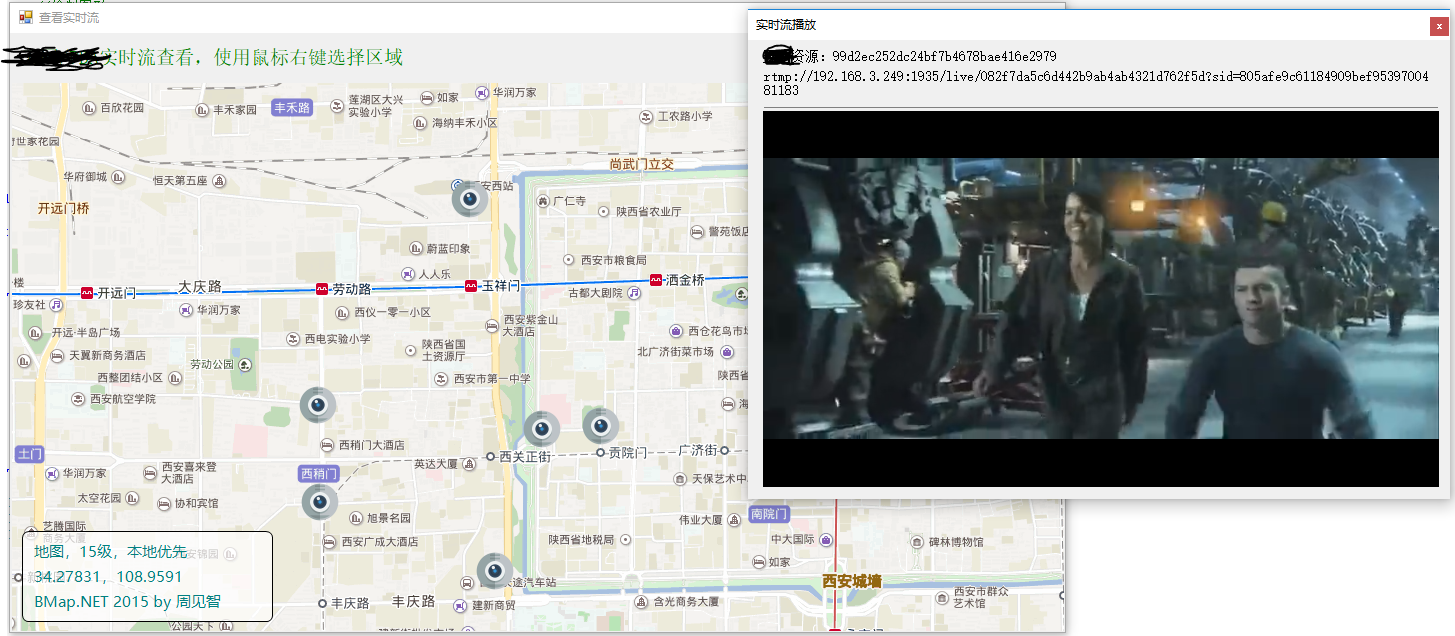Click the 古都大剧院 theater icon

pyautogui.click(x=634, y=293)
